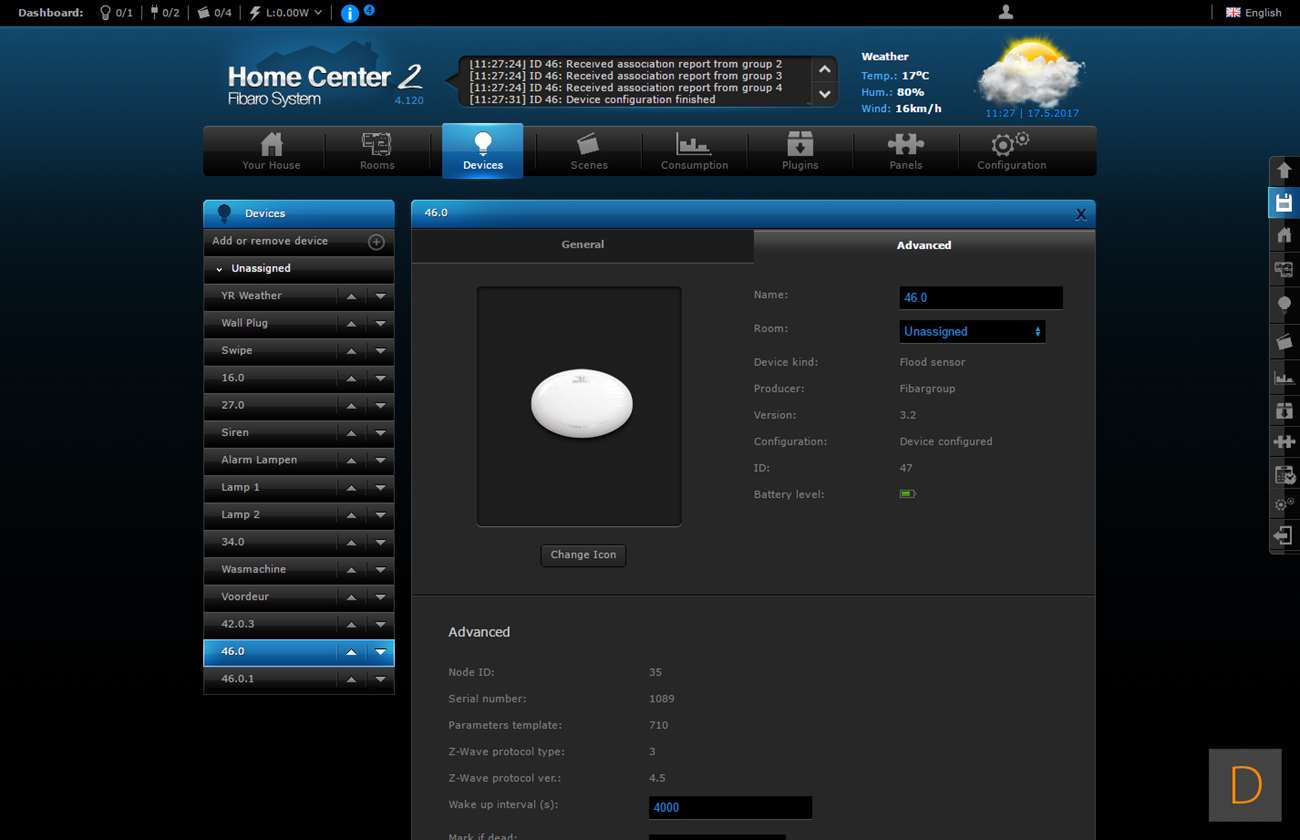The width and height of the screenshot is (1300, 840).
Task: Select device 16.0 in the list
Action: pos(233,378)
